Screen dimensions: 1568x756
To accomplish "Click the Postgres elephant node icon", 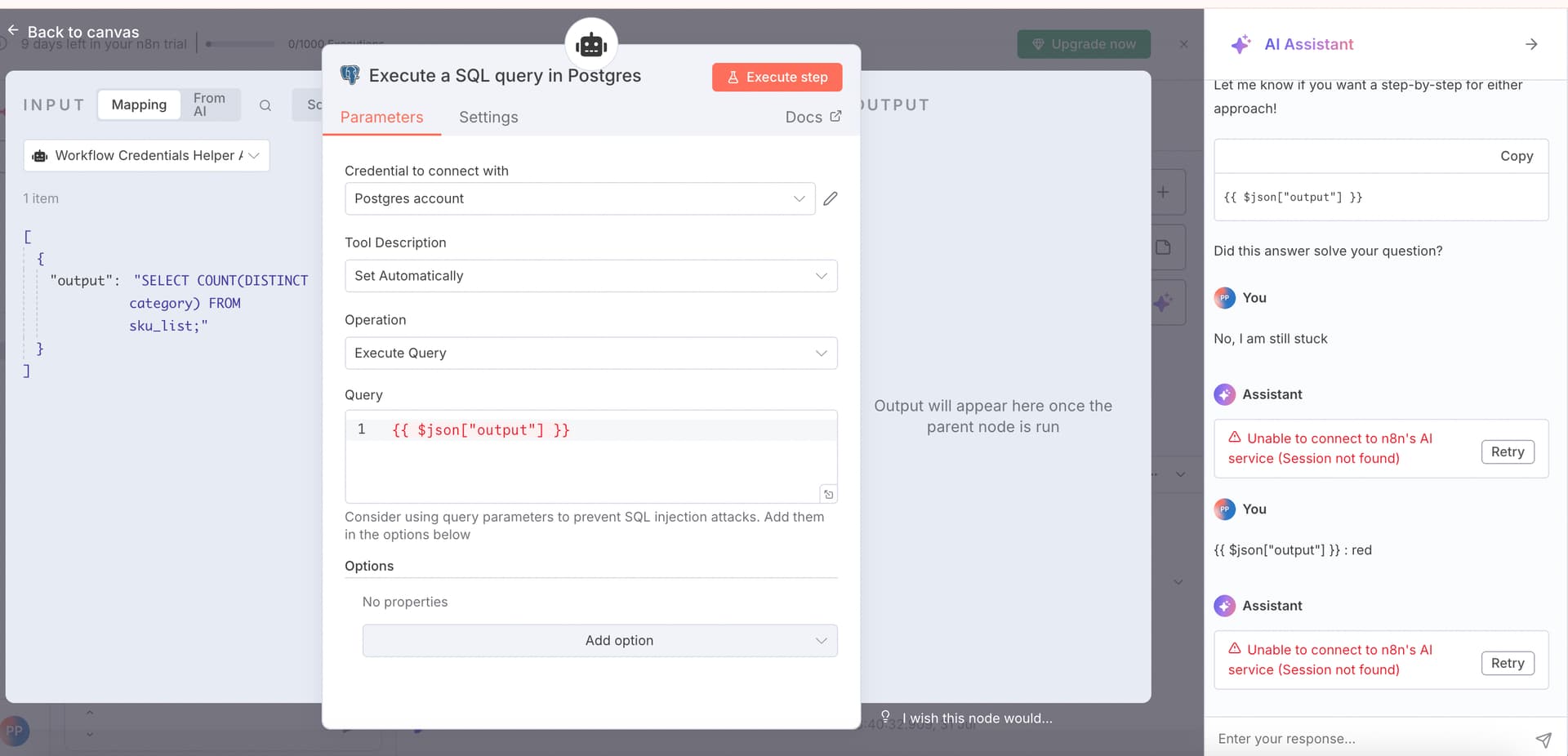I will click(350, 75).
